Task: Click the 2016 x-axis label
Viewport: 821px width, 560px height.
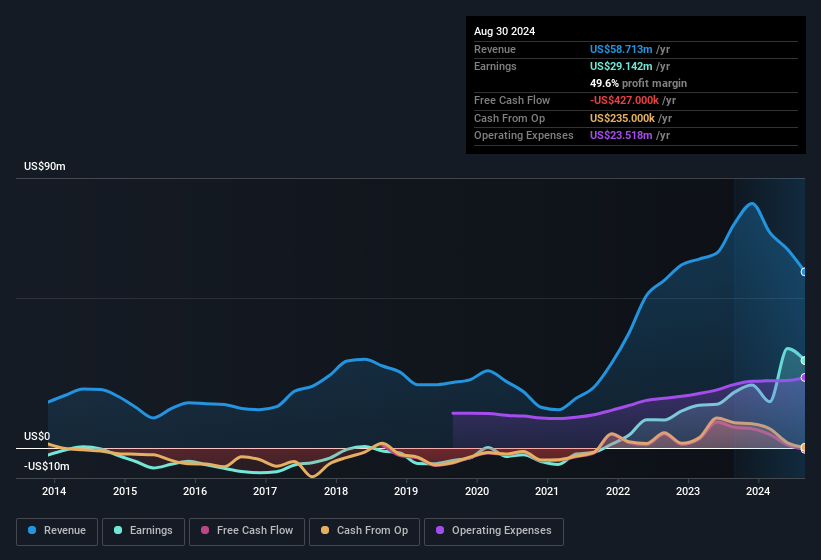Action: coord(195,491)
